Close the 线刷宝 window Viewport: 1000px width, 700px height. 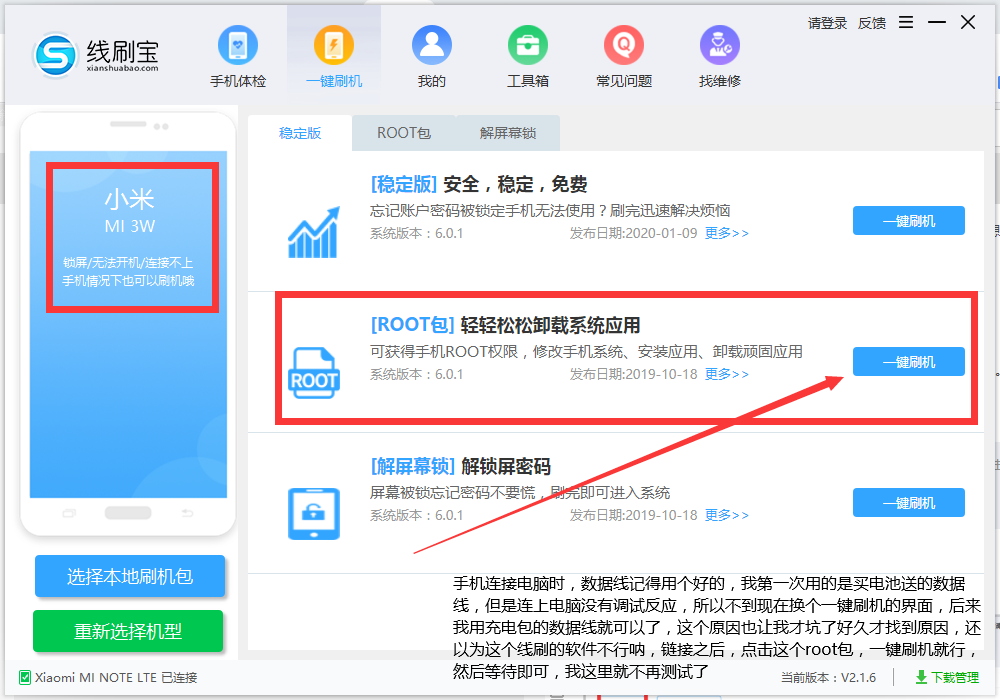(967, 22)
